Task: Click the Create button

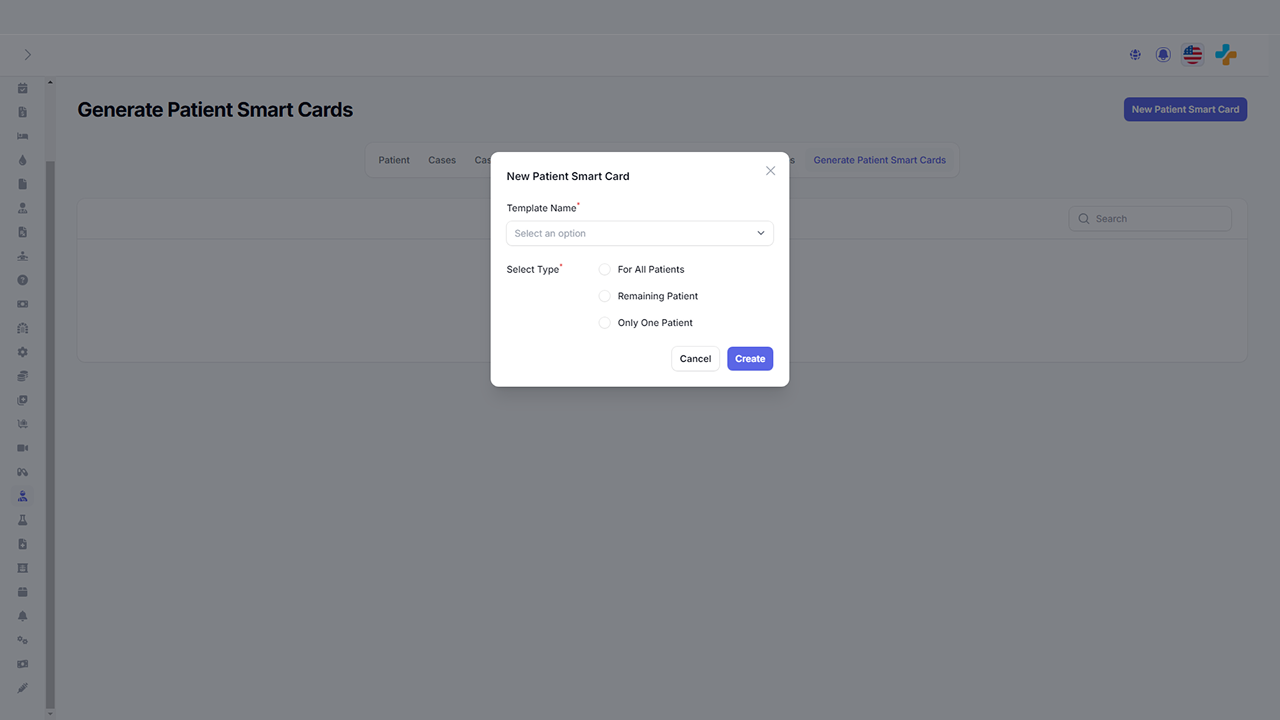Action: pyautogui.click(x=750, y=359)
